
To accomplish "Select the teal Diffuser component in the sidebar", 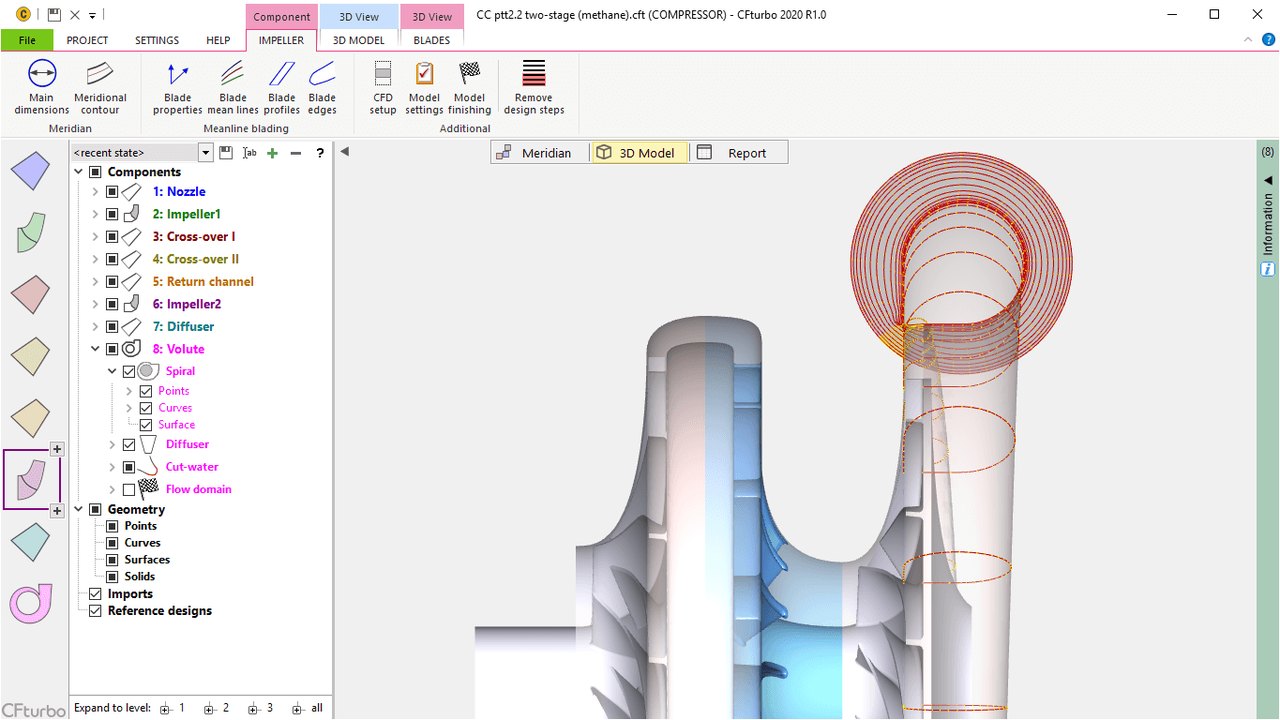I will click(31, 542).
